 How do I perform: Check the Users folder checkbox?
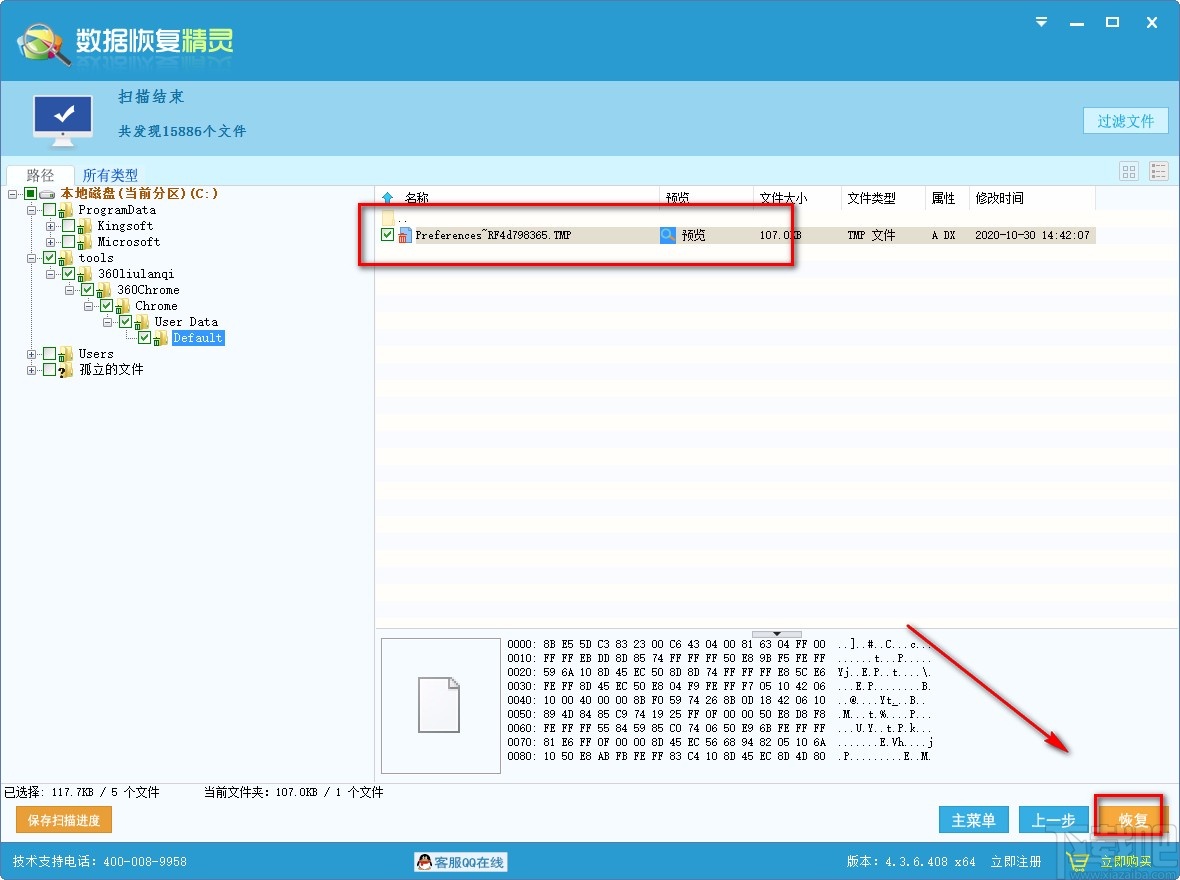50,353
